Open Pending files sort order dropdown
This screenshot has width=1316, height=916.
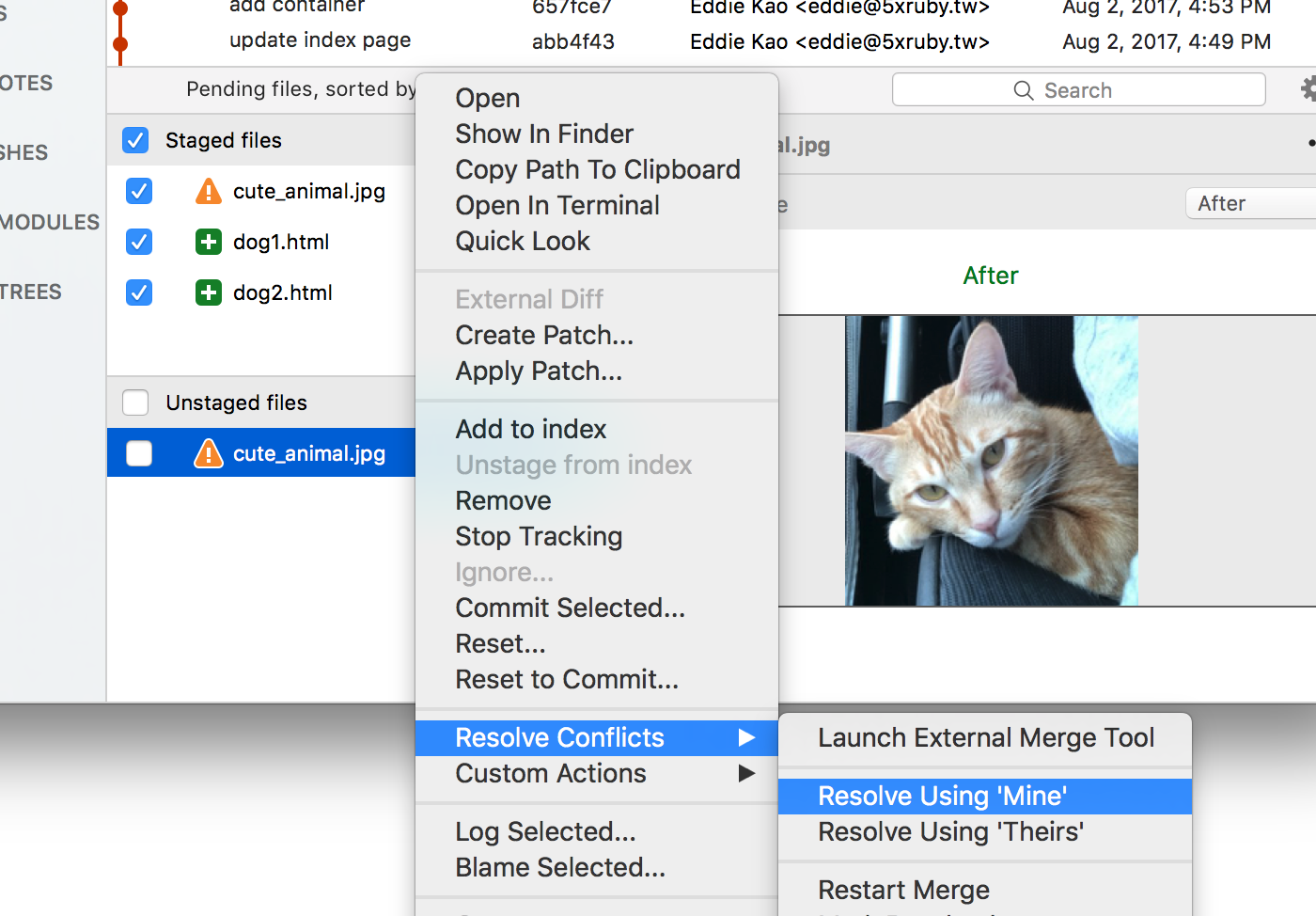[x=301, y=89]
